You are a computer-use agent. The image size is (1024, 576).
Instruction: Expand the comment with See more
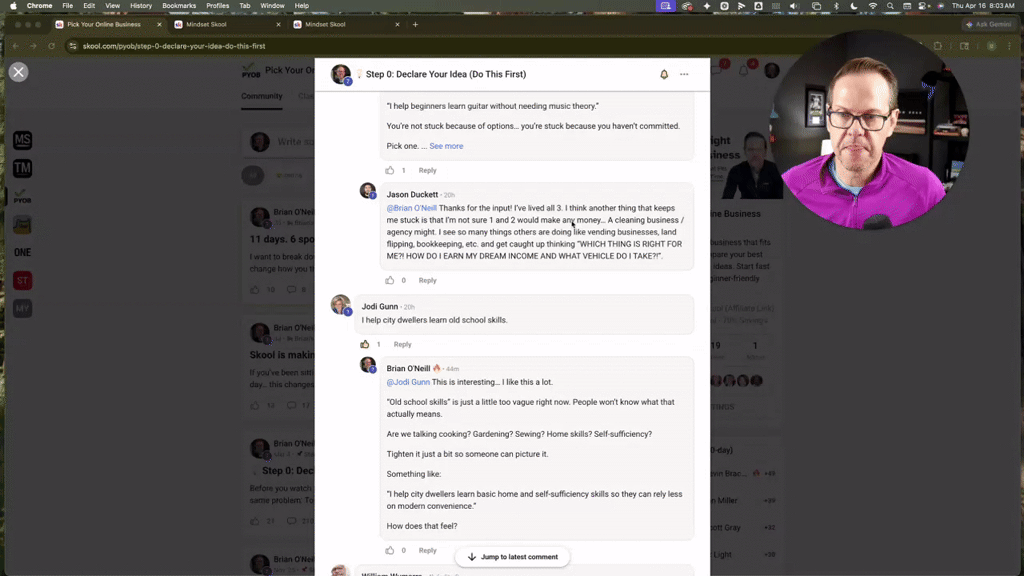[x=446, y=146]
